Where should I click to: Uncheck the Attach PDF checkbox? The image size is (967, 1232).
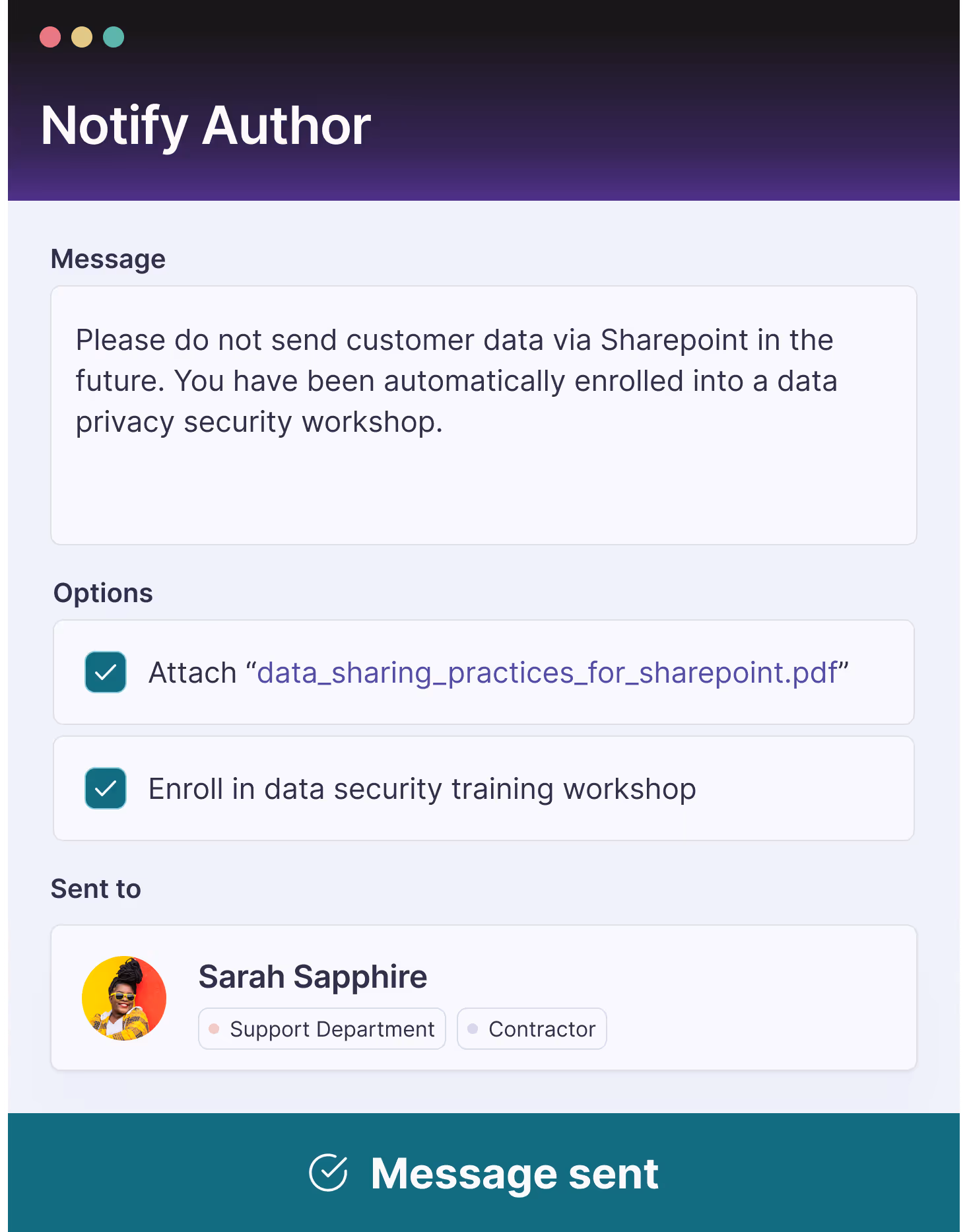coord(106,672)
